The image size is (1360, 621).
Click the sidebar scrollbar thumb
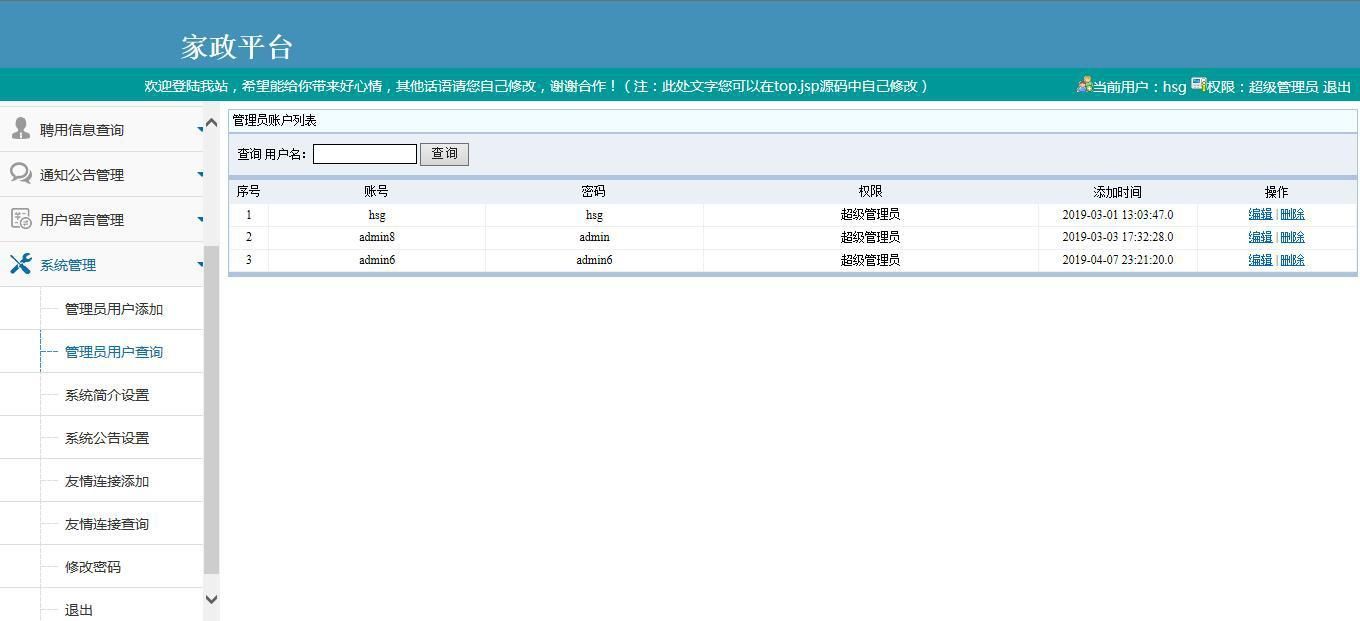pyautogui.click(x=211, y=410)
